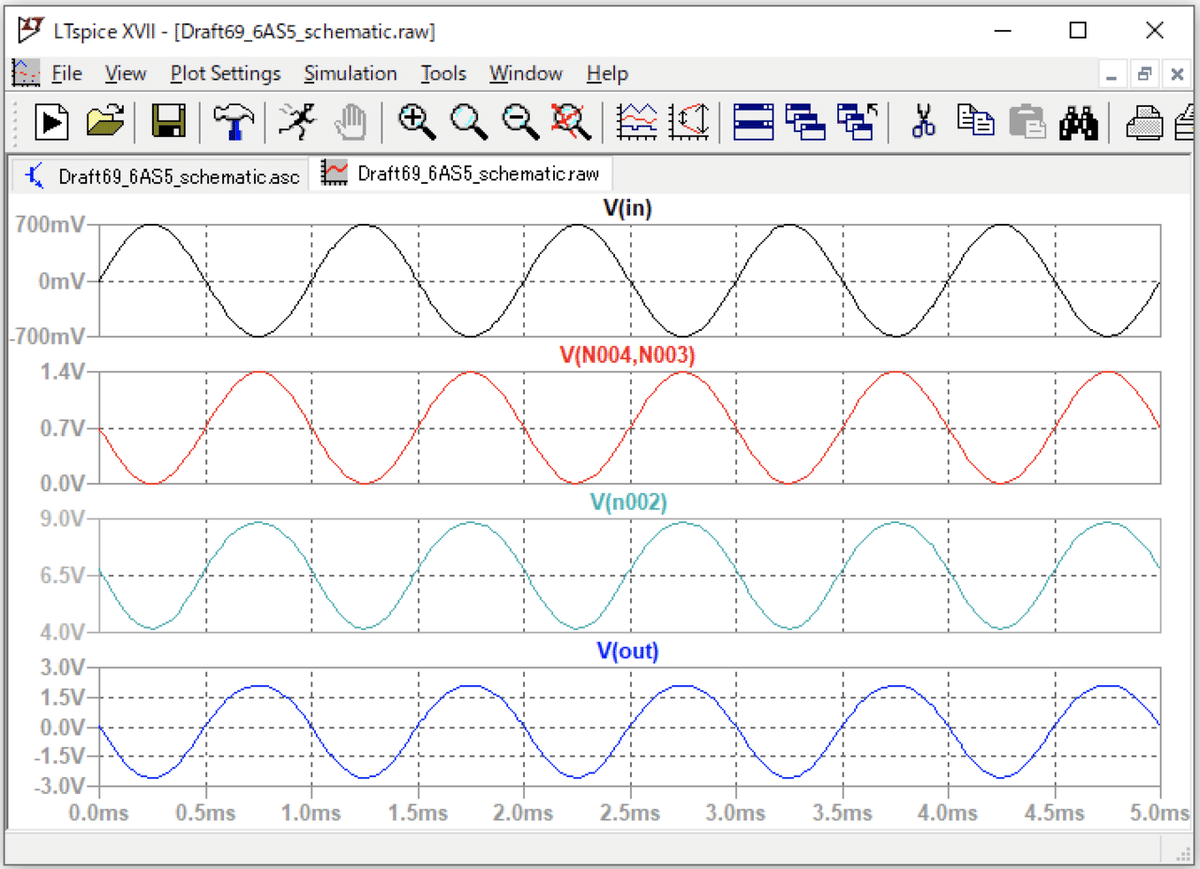Click the copy toolbar icon

point(975,122)
